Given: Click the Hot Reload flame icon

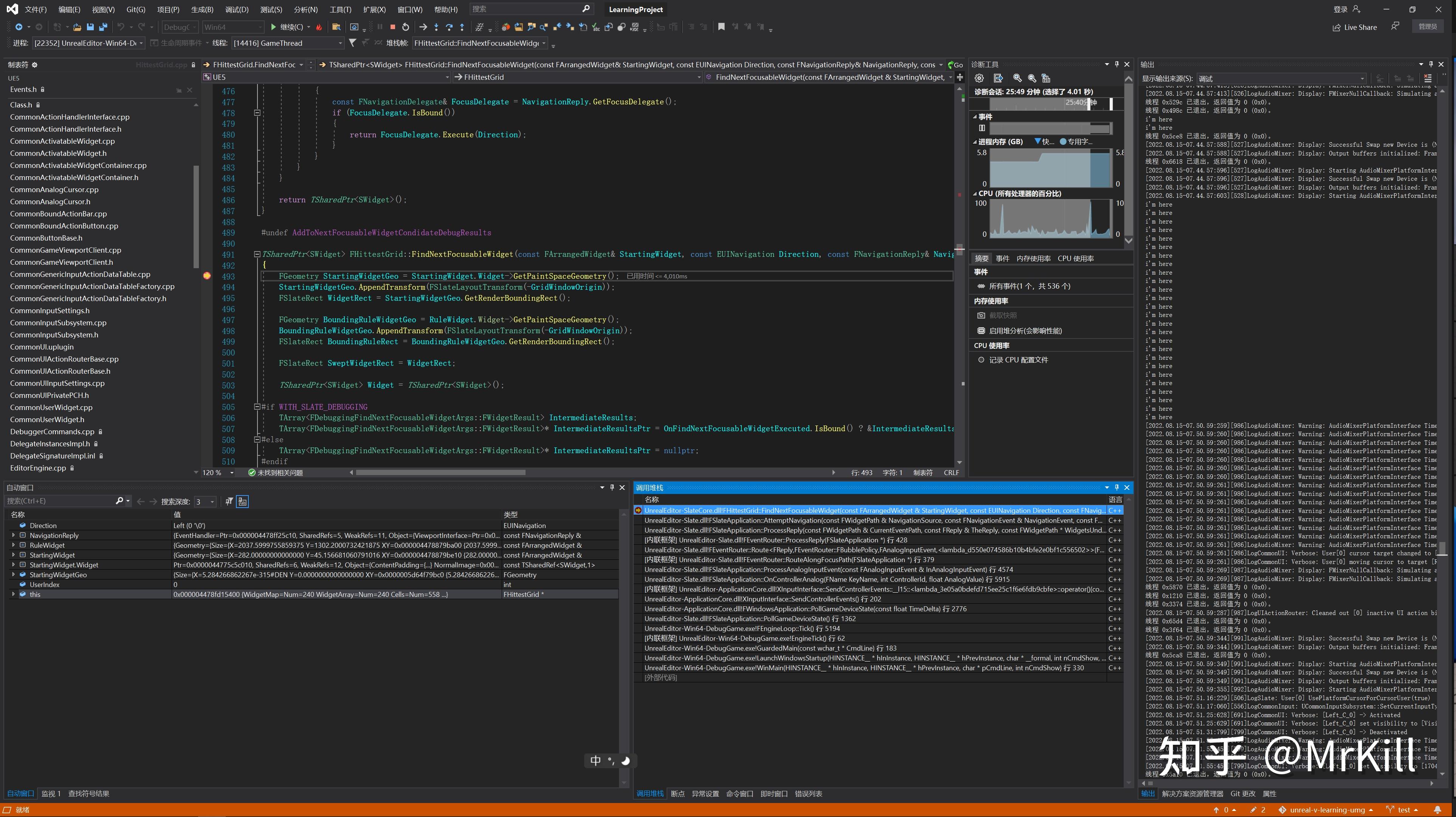Looking at the screenshot, I should click(319, 27).
